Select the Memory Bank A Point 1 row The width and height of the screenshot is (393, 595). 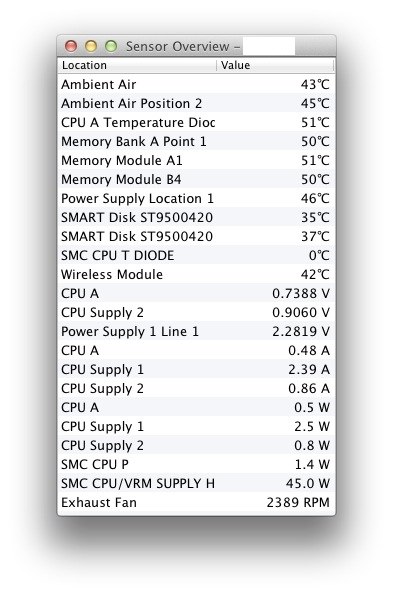click(x=196, y=141)
